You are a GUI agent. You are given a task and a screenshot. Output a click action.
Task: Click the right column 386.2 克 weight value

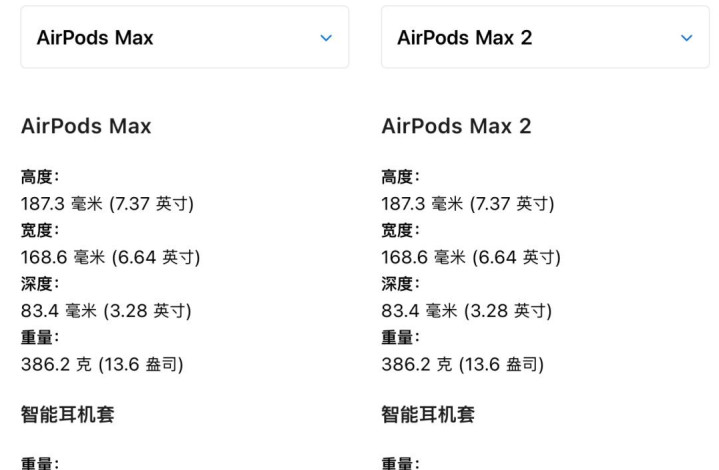click(x=462, y=364)
